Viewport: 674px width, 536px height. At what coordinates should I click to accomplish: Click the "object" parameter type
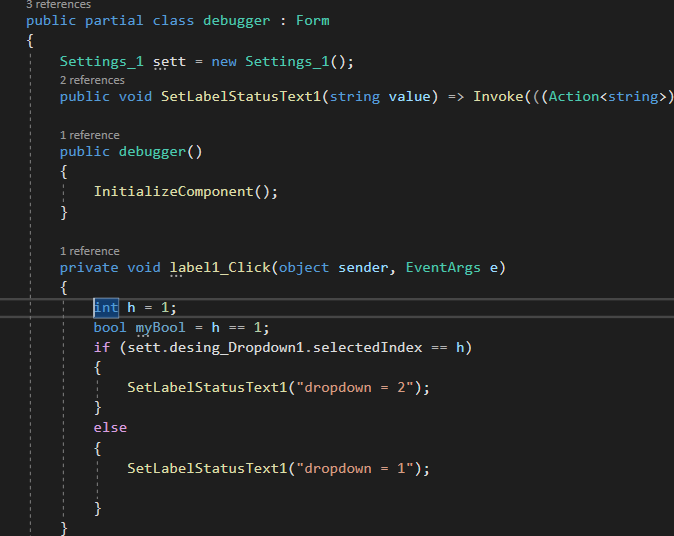click(303, 267)
